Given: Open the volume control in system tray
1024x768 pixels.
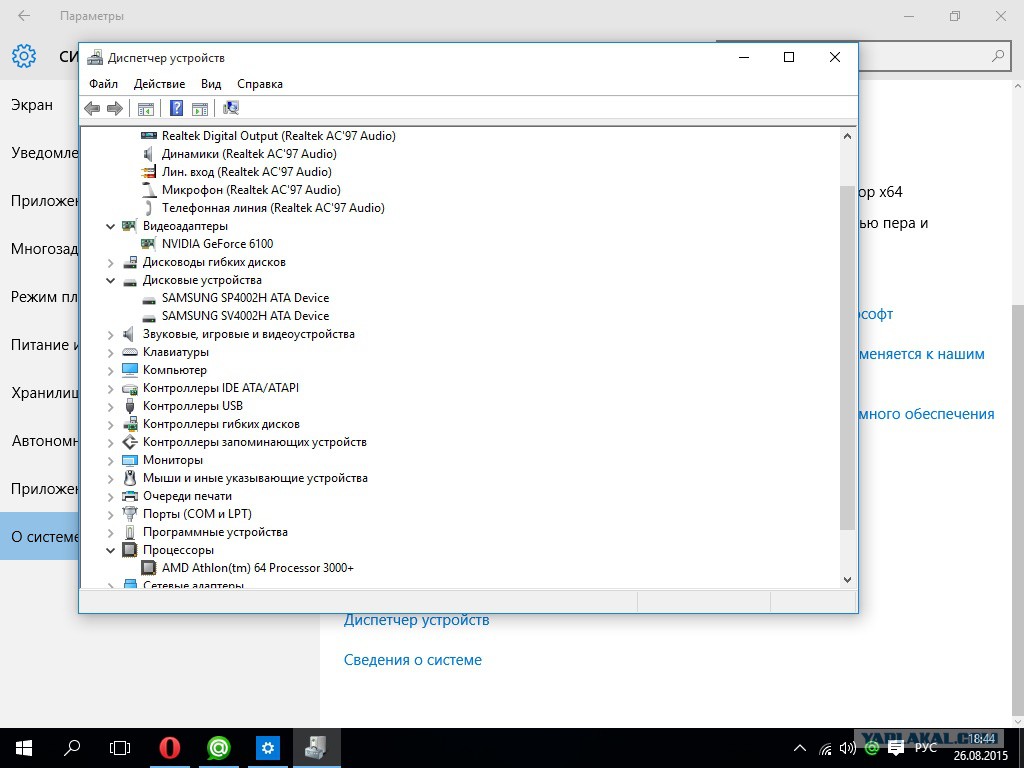Looking at the screenshot, I should [x=848, y=748].
